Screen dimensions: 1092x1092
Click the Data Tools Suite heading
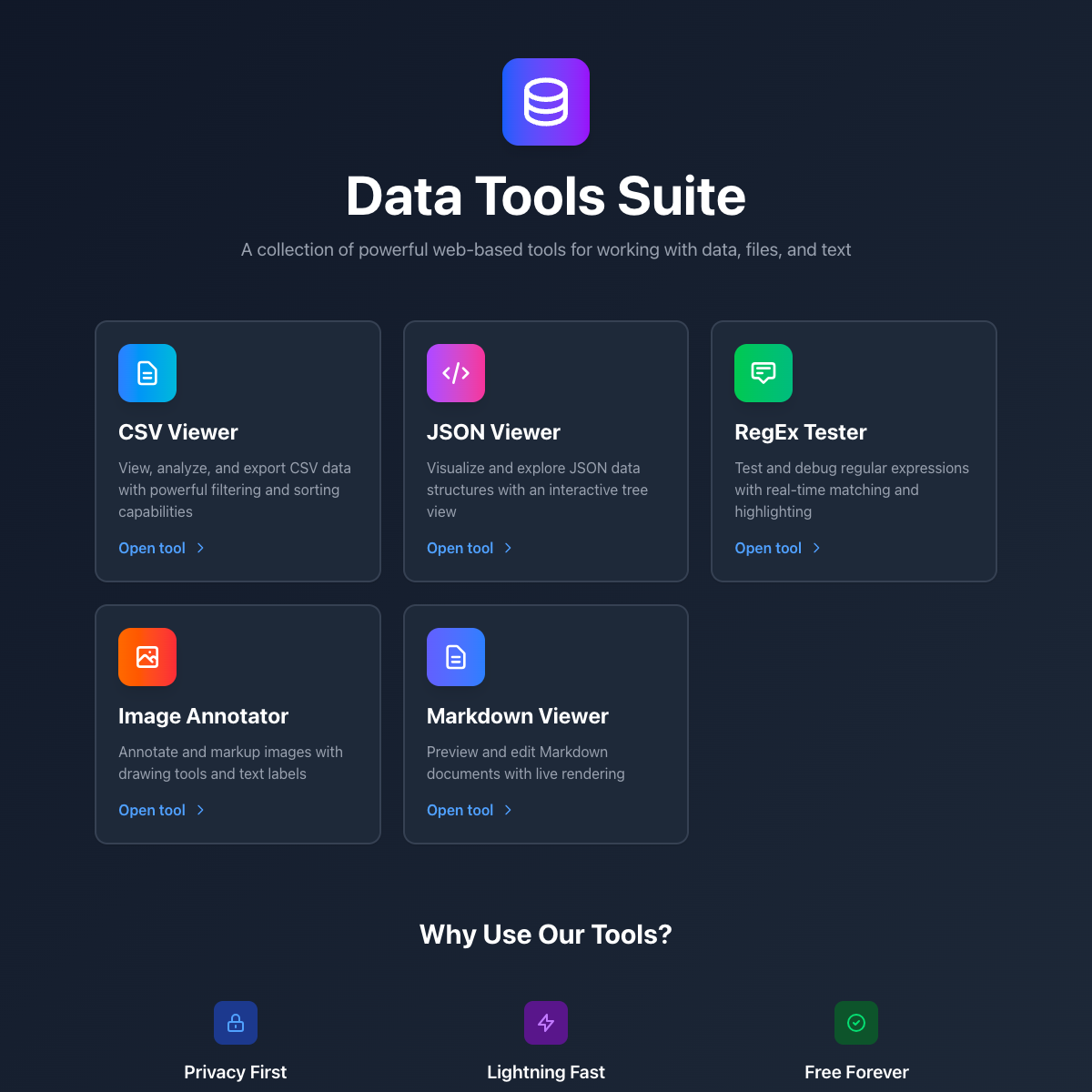click(x=545, y=197)
